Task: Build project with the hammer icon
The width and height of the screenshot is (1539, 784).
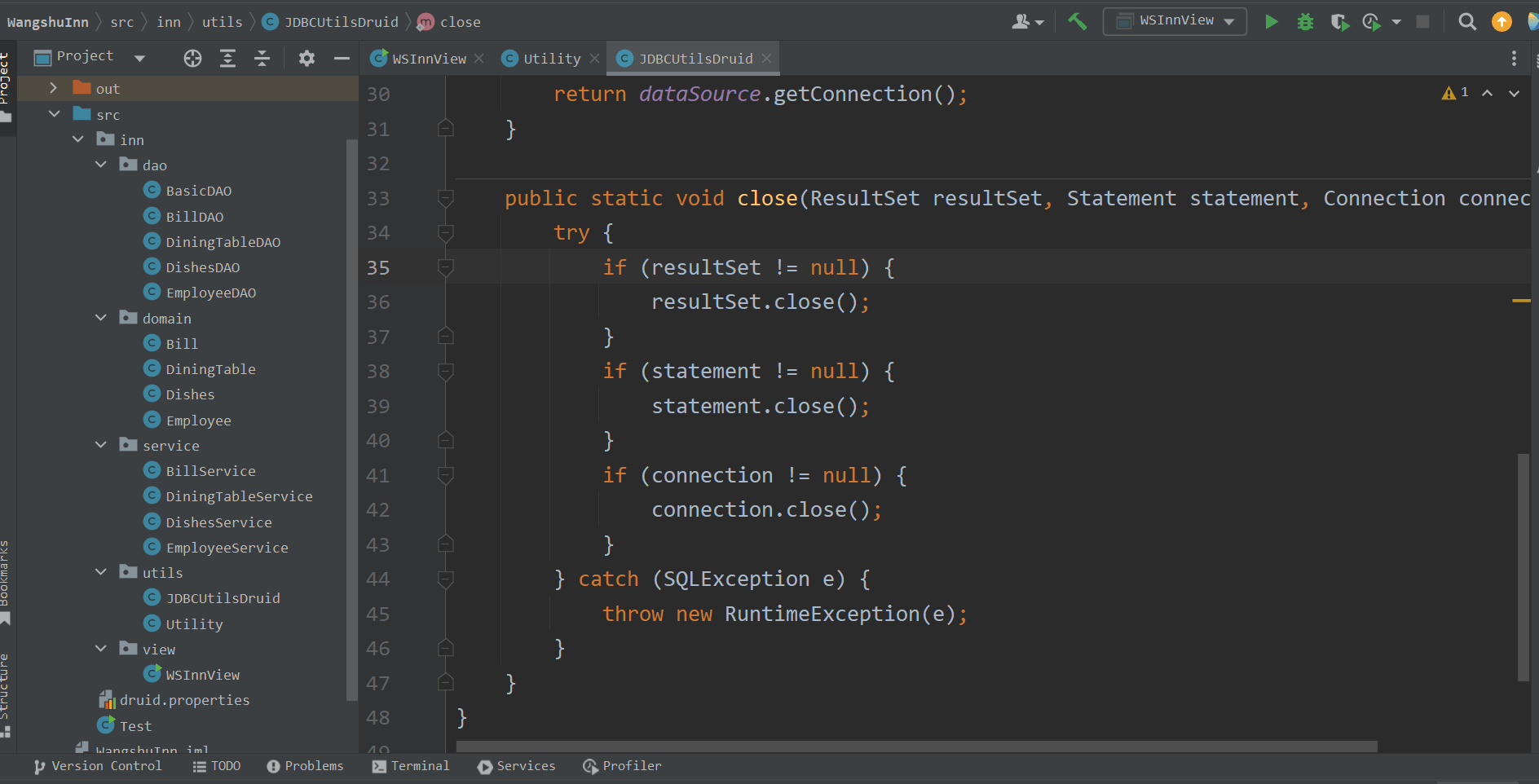Action: point(1077,22)
